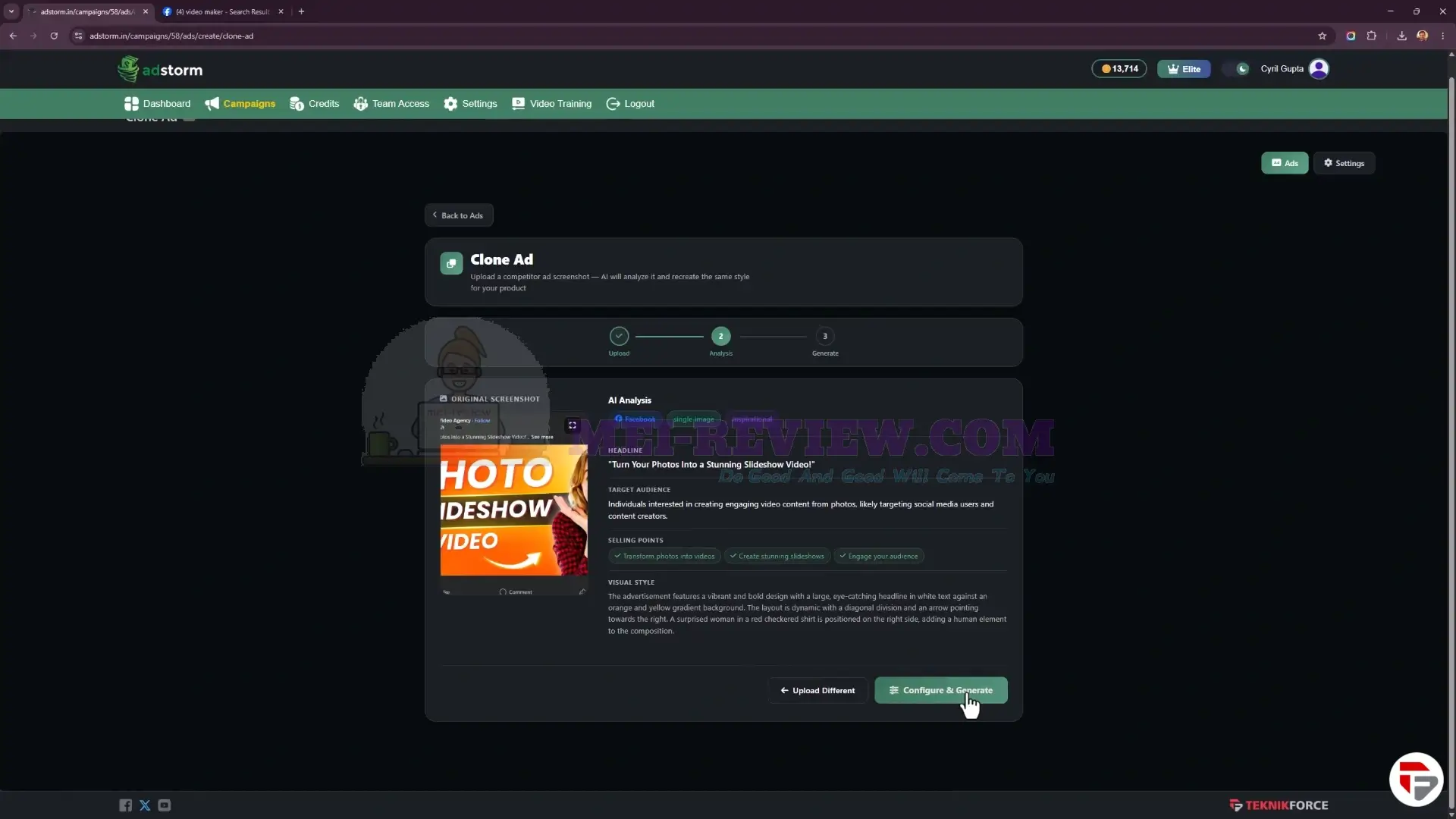This screenshot has width=1456, height=819.
Task: Open the Cyril Gupta profile avatar
Action: [1319, 69]
